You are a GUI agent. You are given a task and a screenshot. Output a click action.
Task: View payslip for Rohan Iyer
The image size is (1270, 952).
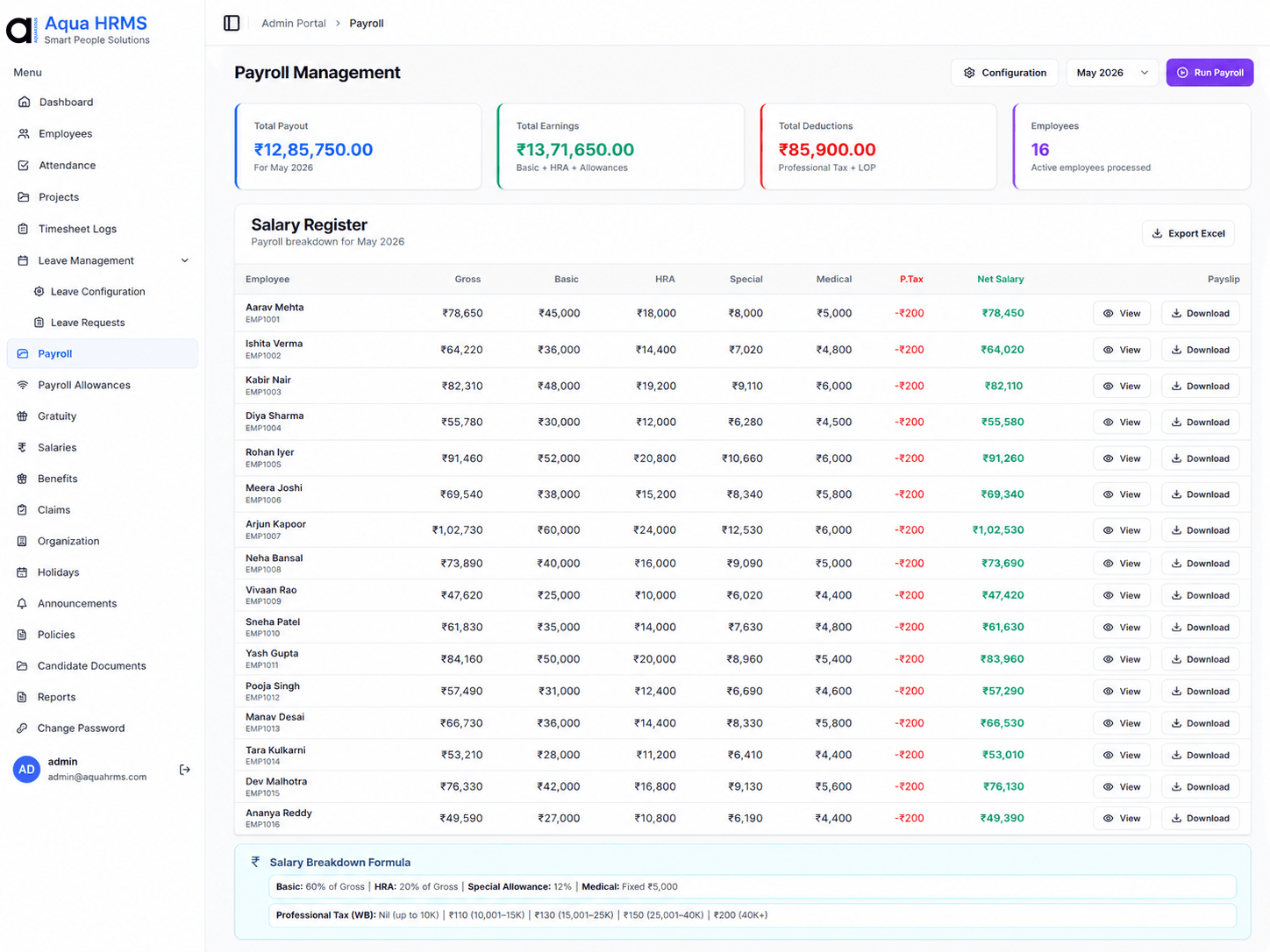coord(1122,458)
